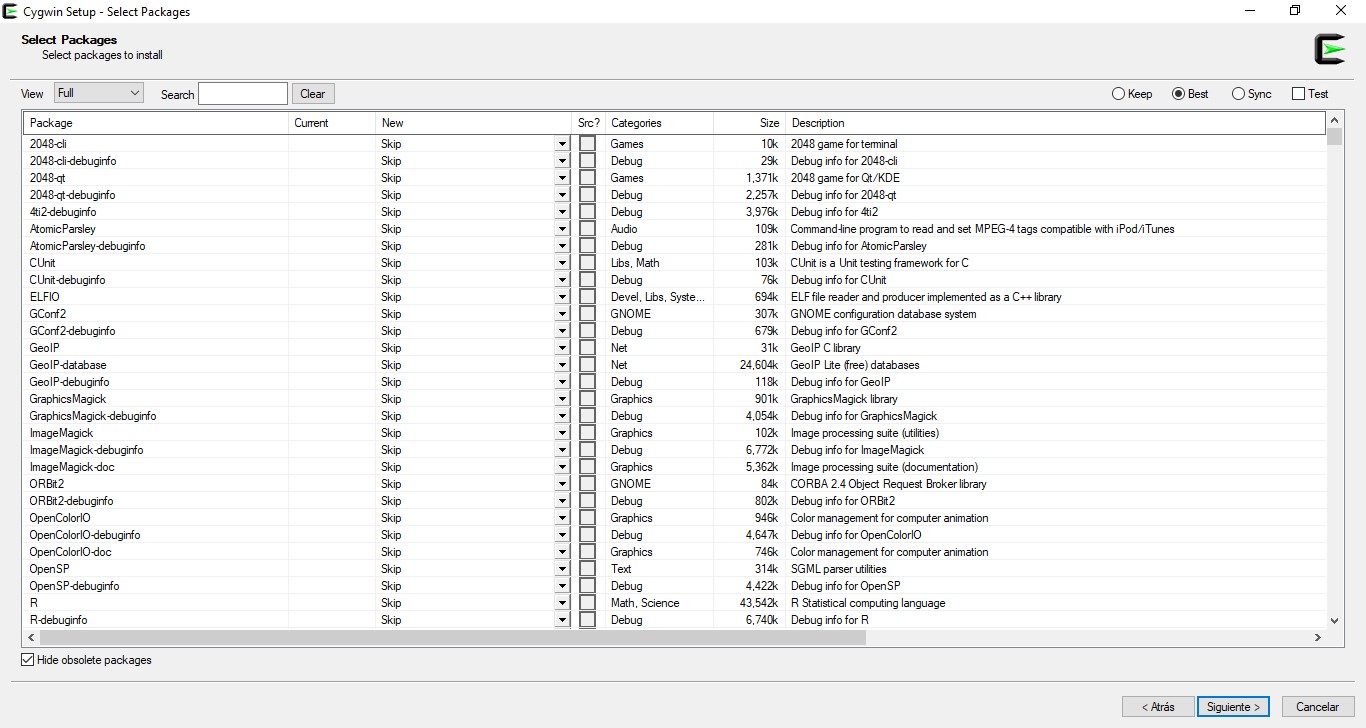Check the Src checkbox for ImageMagick
Image resolution: width=1366 pixels, height=728 pixels.
(x=587, y=433)
